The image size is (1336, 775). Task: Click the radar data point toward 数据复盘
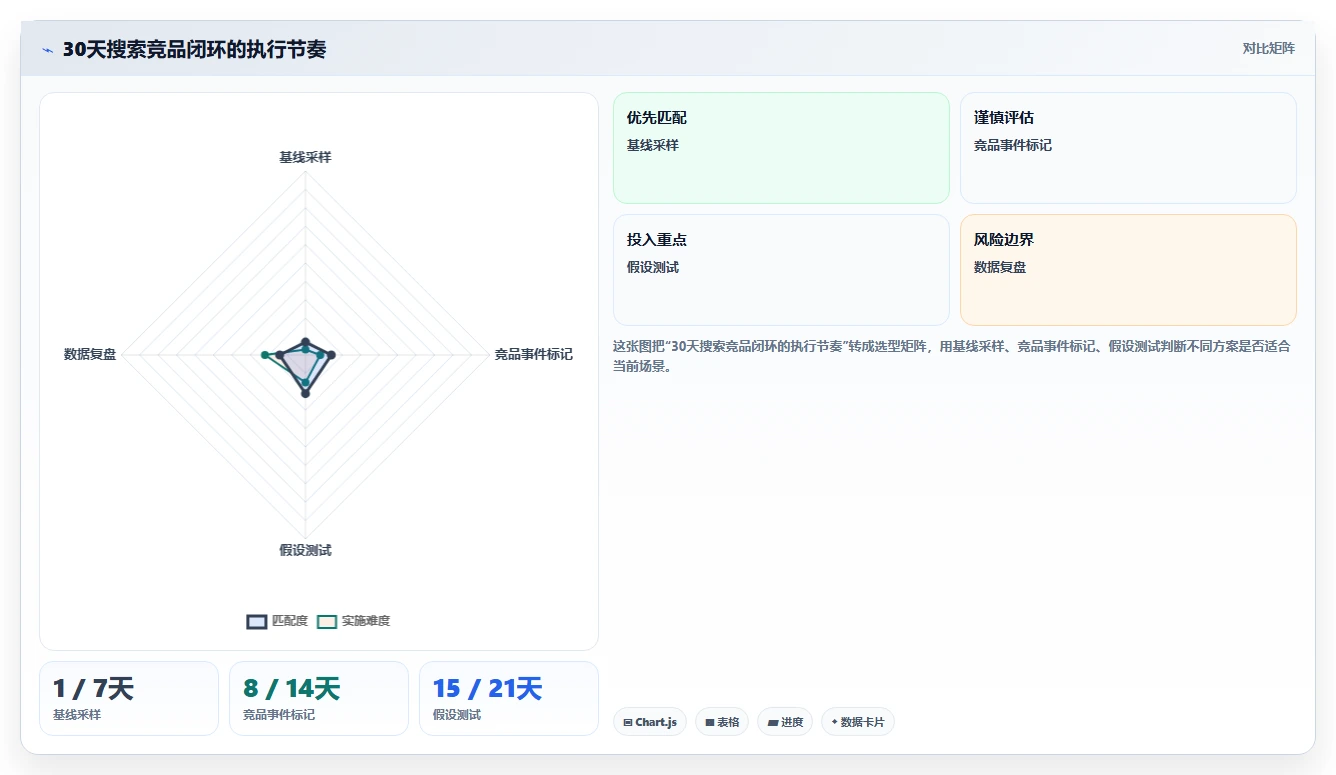(x=265, y=354)
